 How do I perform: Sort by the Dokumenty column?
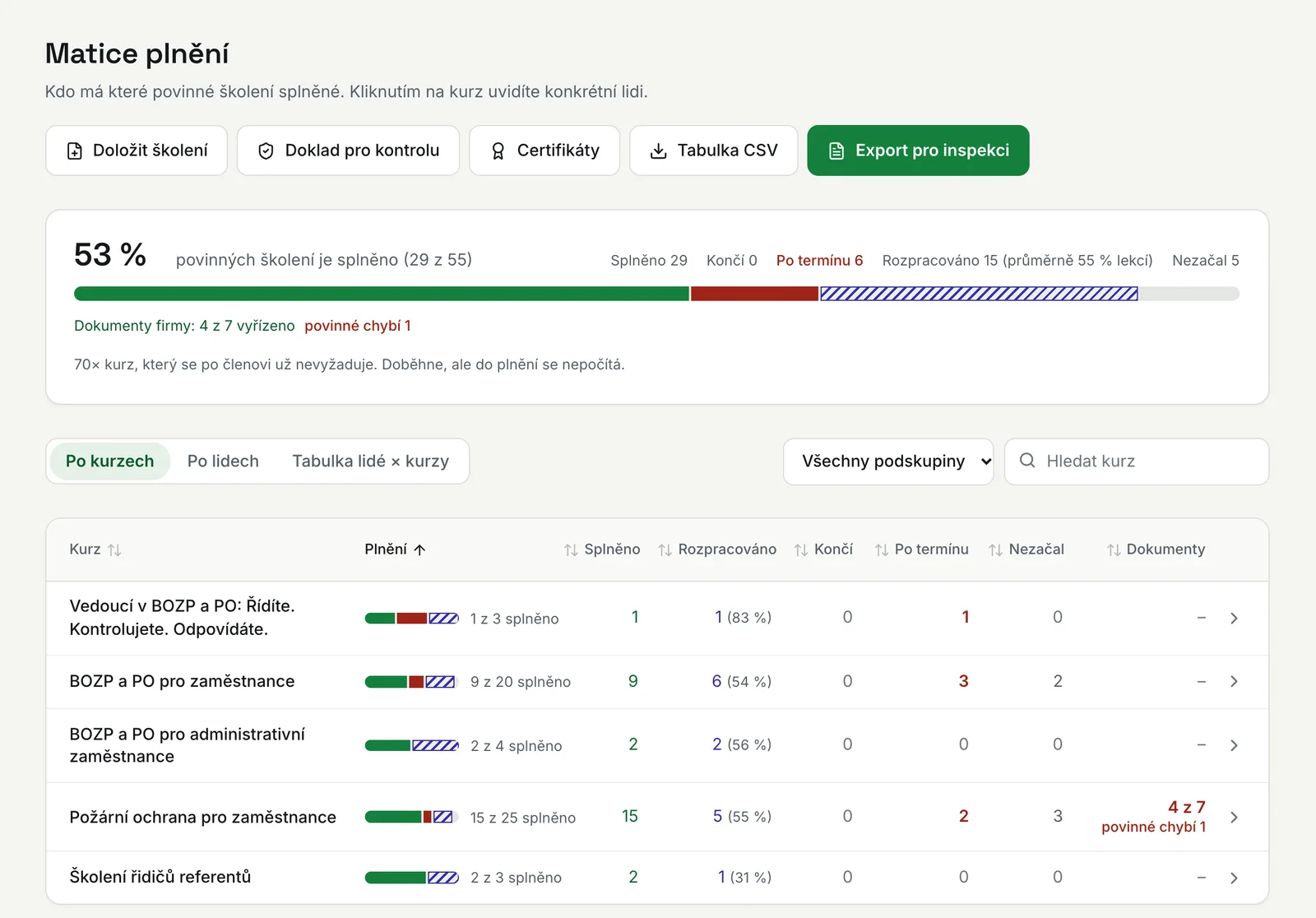1156,549
